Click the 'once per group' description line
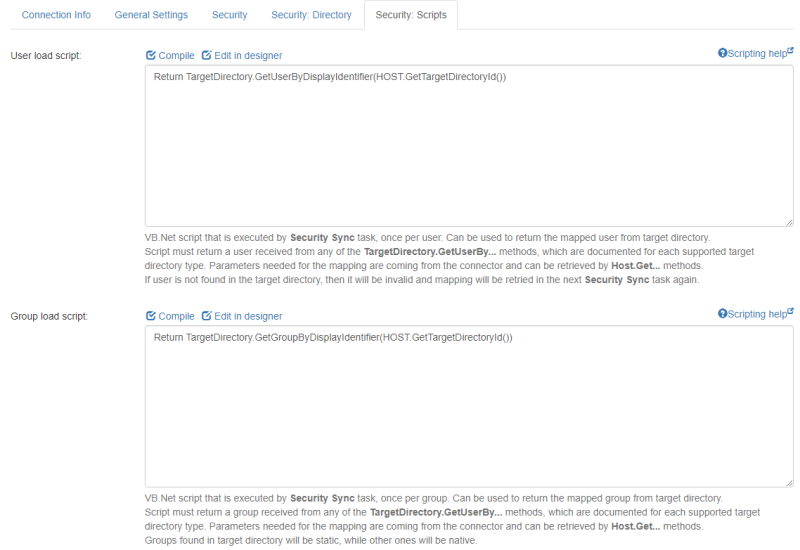Screen dimensions: 800x550 433,498
